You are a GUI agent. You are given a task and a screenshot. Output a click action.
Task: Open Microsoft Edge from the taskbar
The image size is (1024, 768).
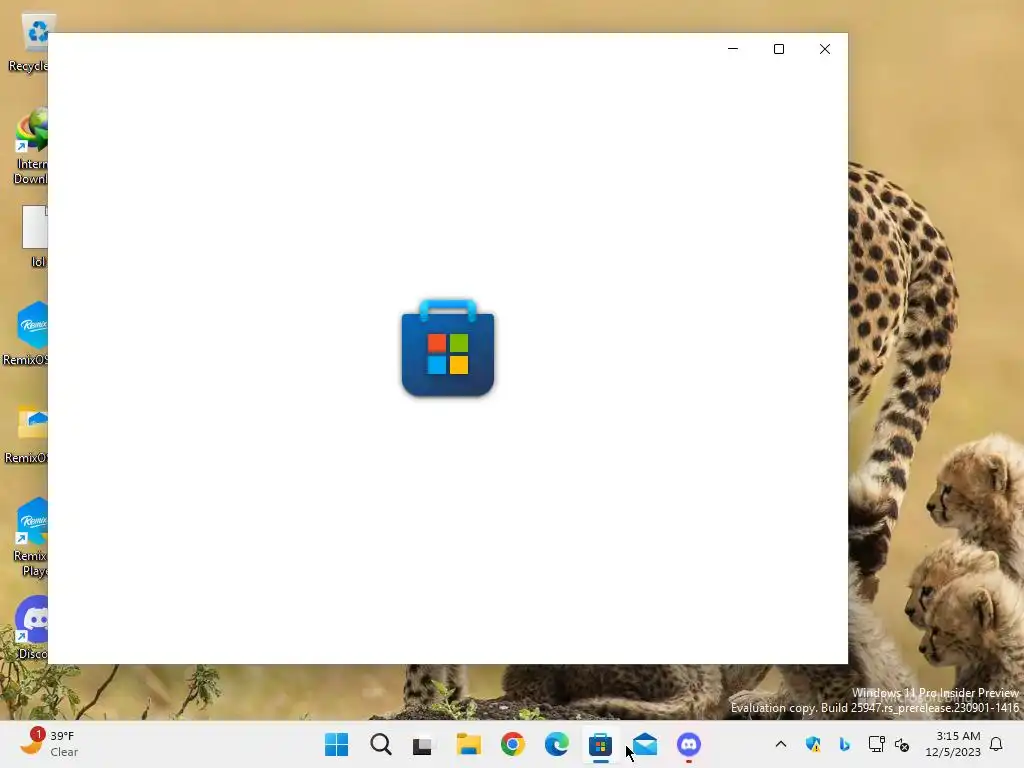click(556, 744)
